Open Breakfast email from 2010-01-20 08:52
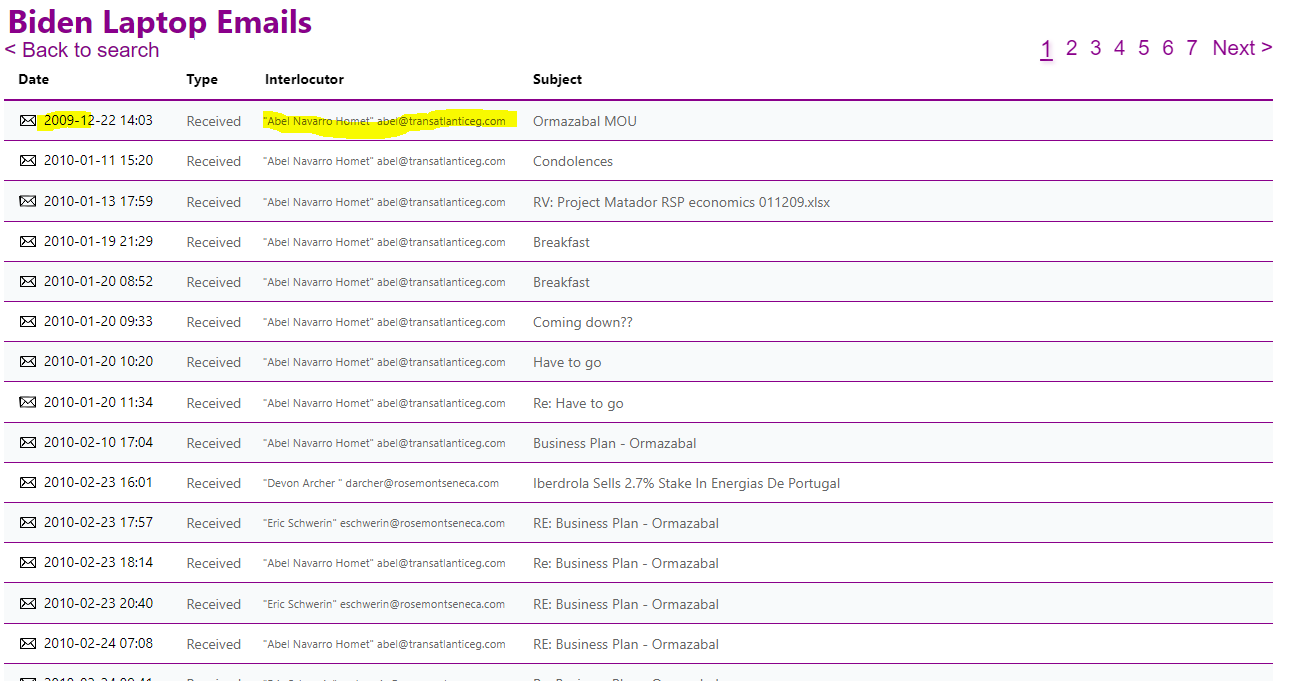1295x681 pixels. tap(561, 282)
